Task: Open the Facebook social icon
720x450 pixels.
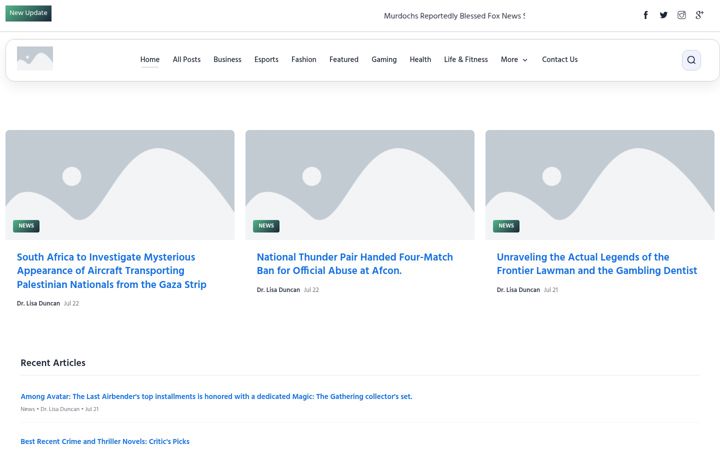Action: coord(646,15)
